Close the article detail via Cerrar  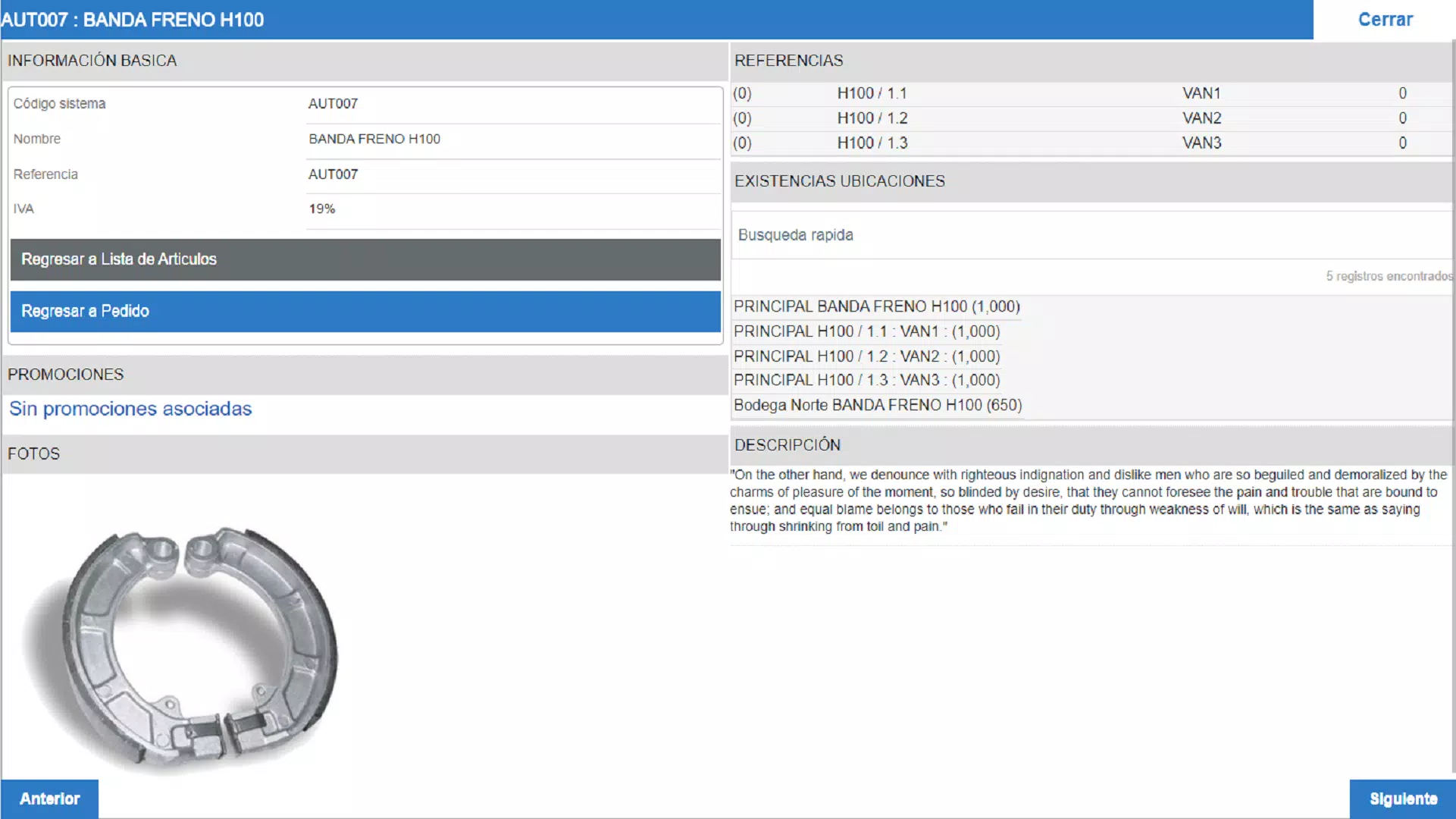[1385, 20]
